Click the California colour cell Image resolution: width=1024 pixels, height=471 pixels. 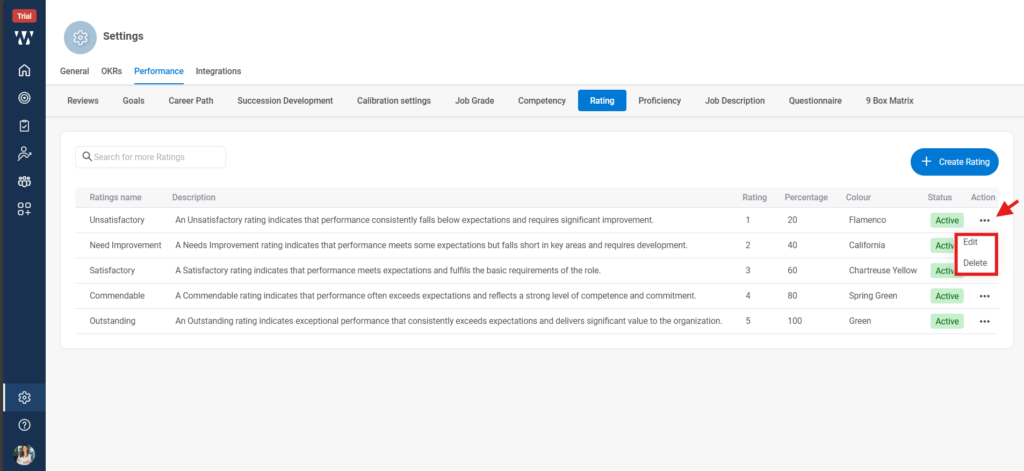point(867,245)
